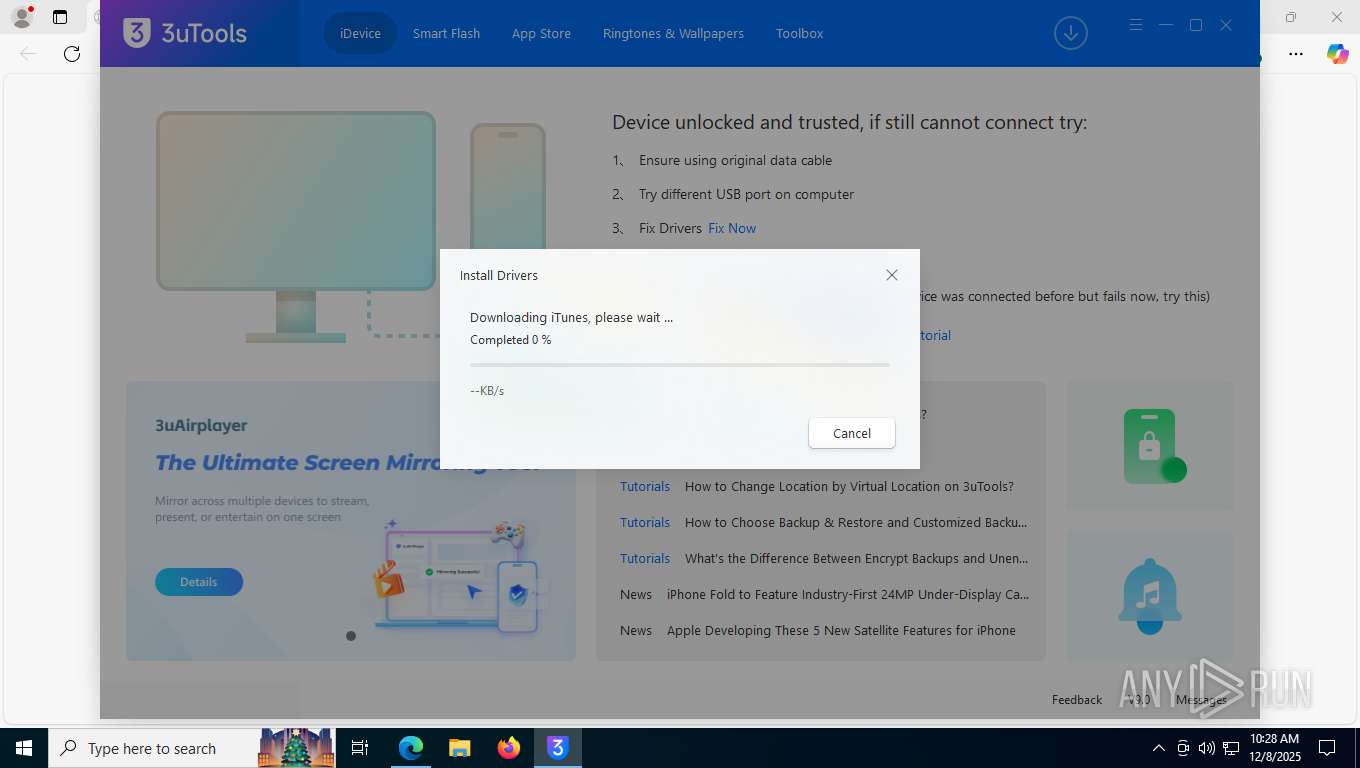Cancel the iTunes driver download
Viewport: 1360px width, 768px height.
[x=852, y=433]
